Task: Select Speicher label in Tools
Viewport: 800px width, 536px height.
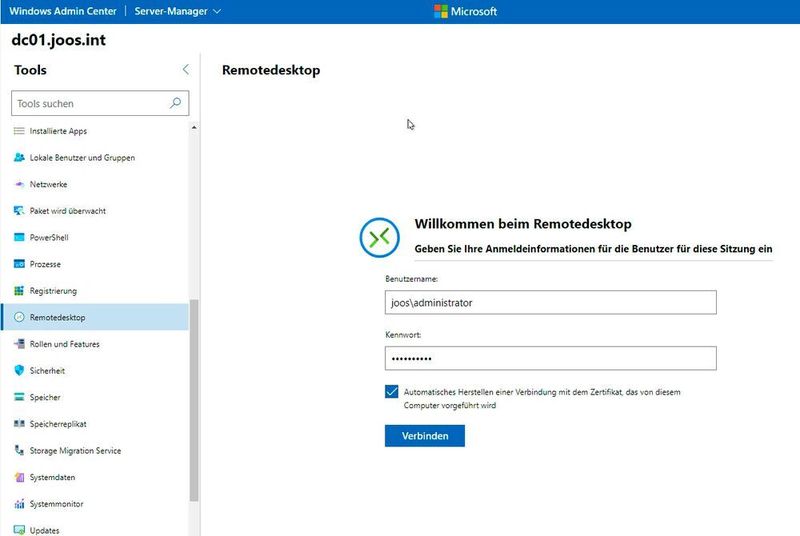Action: click(45, 397)
